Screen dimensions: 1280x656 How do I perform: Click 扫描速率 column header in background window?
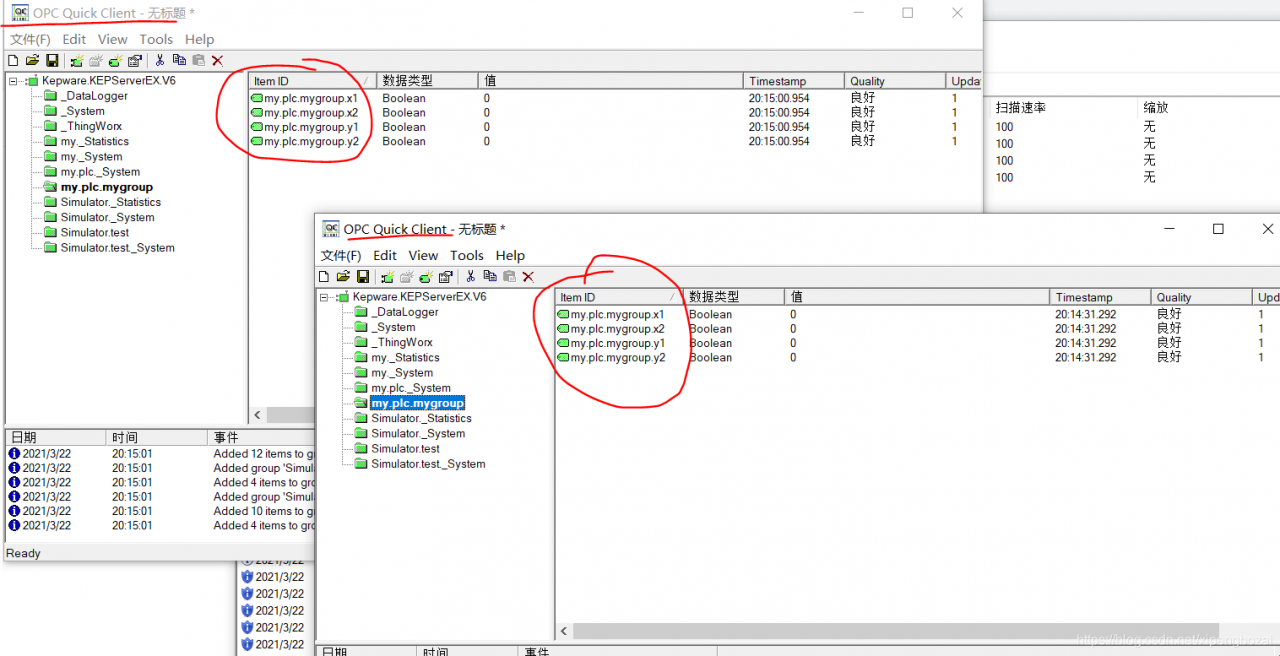click(x=1020, y=107)
